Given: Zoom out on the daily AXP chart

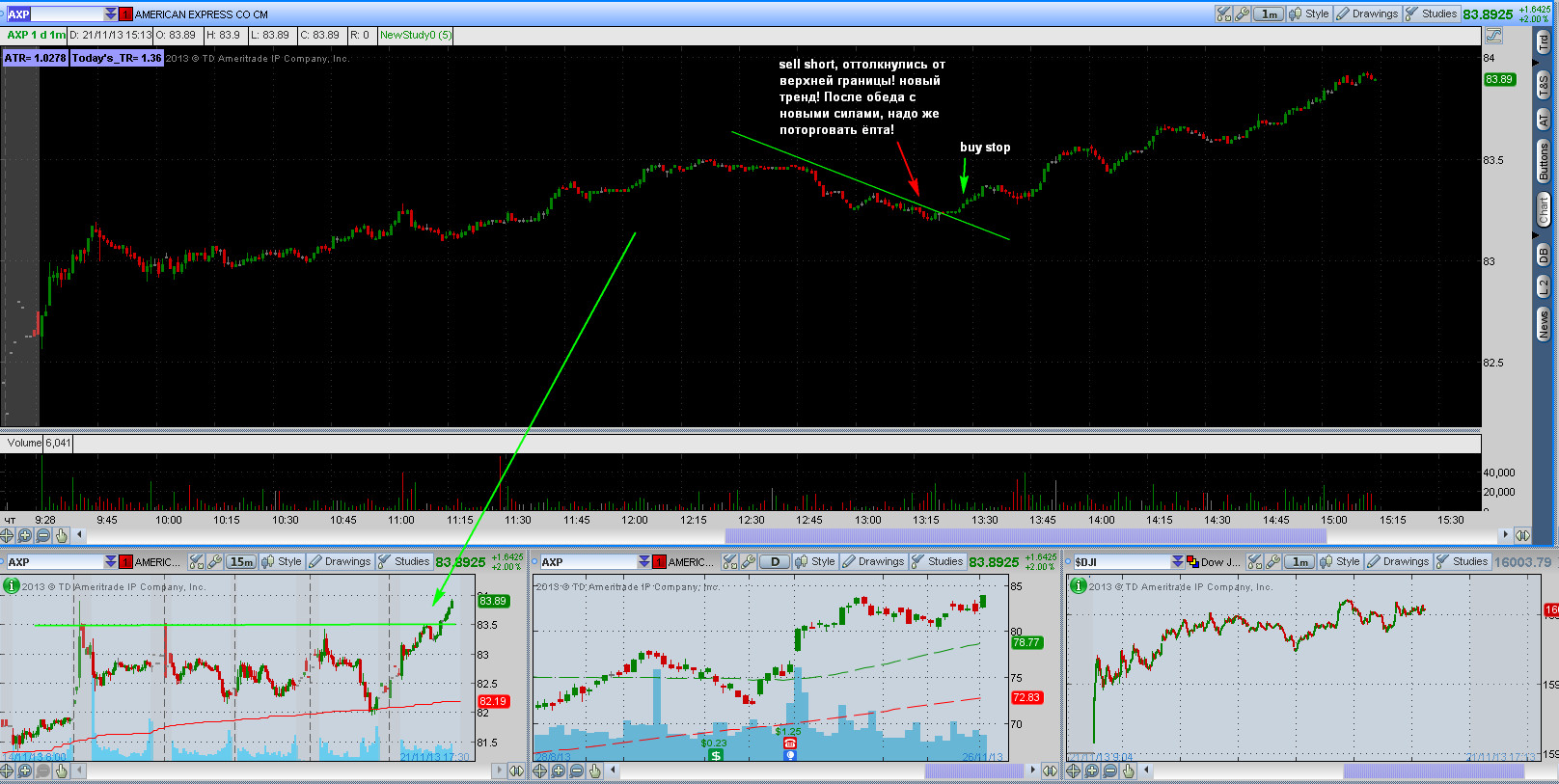Looking at the screenshot, I should 577,770.
